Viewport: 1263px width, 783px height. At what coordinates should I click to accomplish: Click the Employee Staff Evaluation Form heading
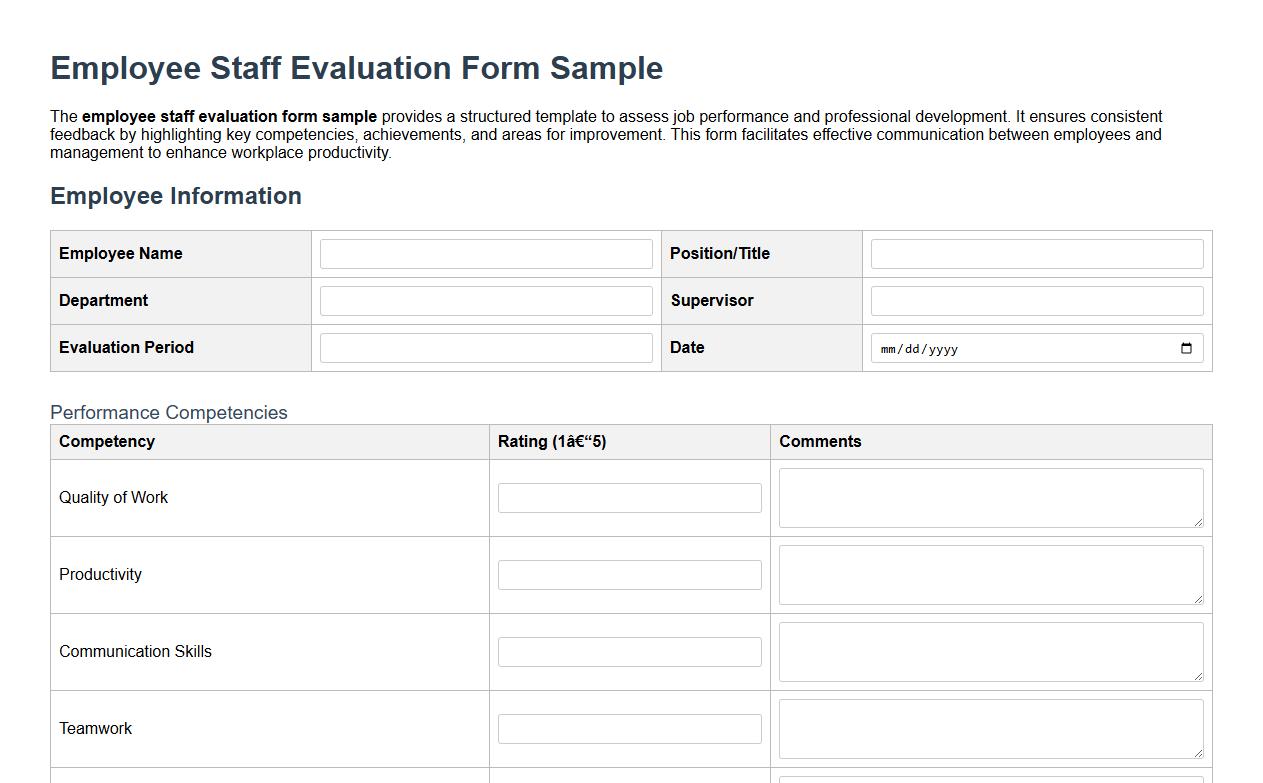tap(356, 68)
